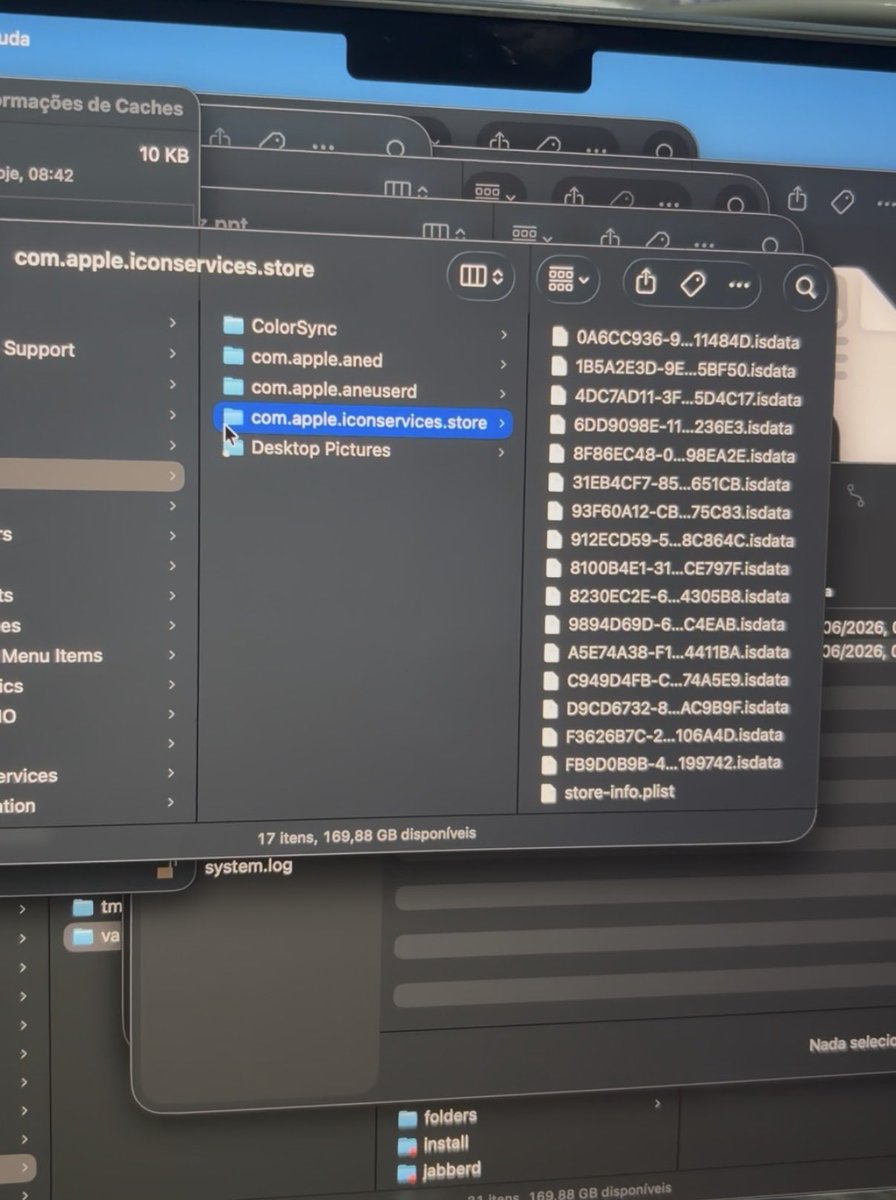This screenshot has height=1200, width=896.
Task: Click the search magnifier in the front Finder window
Action: 806,288
